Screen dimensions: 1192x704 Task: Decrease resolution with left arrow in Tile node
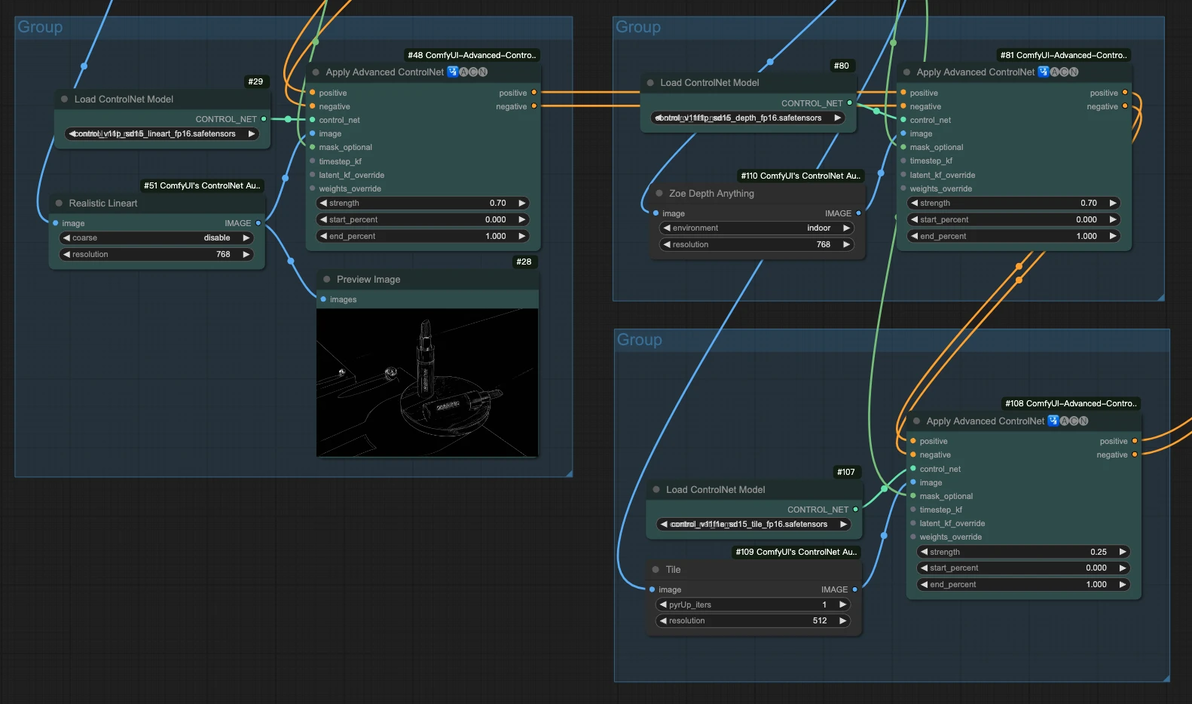664,620
